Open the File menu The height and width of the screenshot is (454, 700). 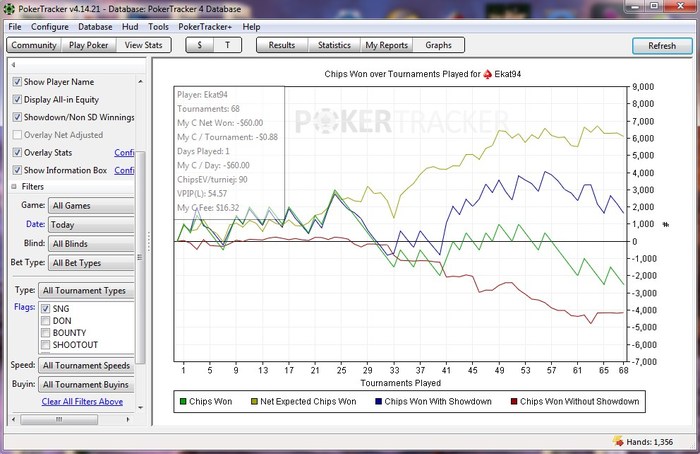[15, 27]
